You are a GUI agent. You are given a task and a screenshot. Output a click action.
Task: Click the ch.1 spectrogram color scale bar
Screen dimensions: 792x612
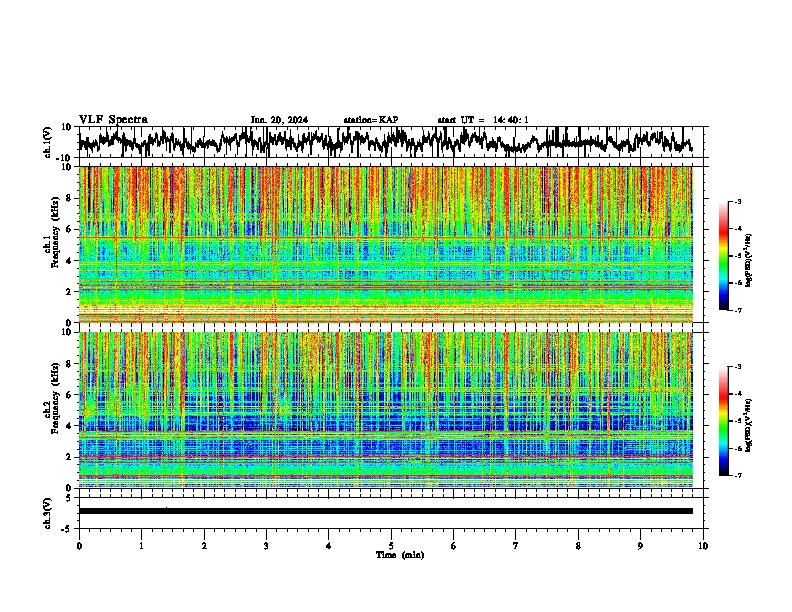(x=723, y=256)
